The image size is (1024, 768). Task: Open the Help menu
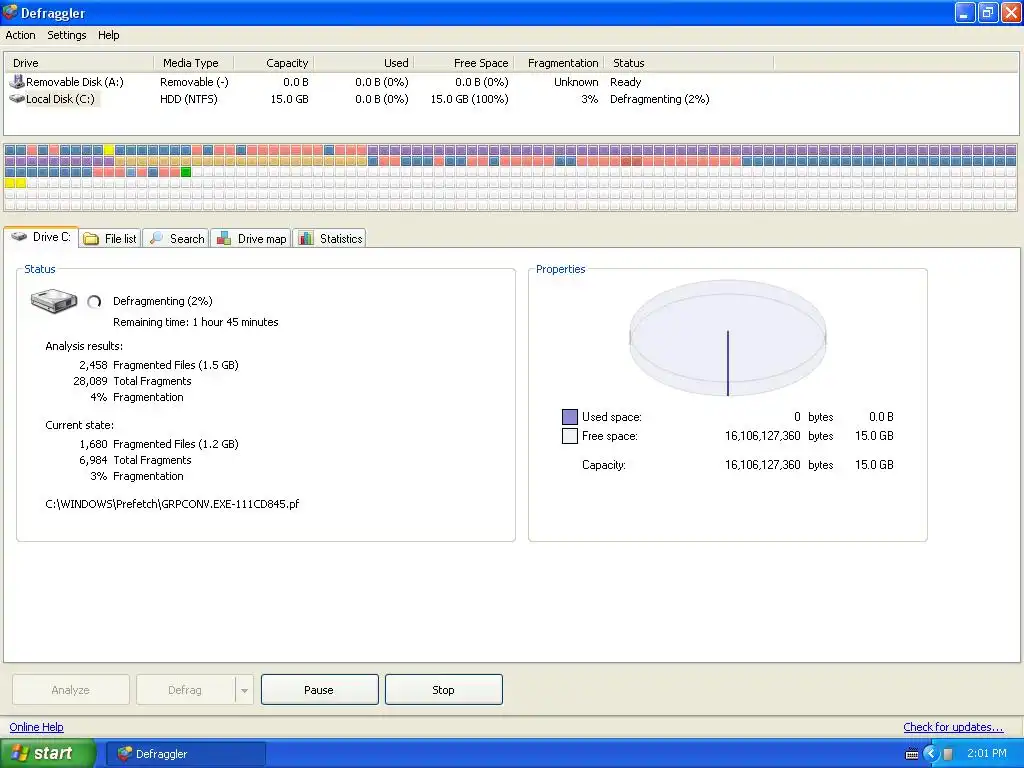108,35
